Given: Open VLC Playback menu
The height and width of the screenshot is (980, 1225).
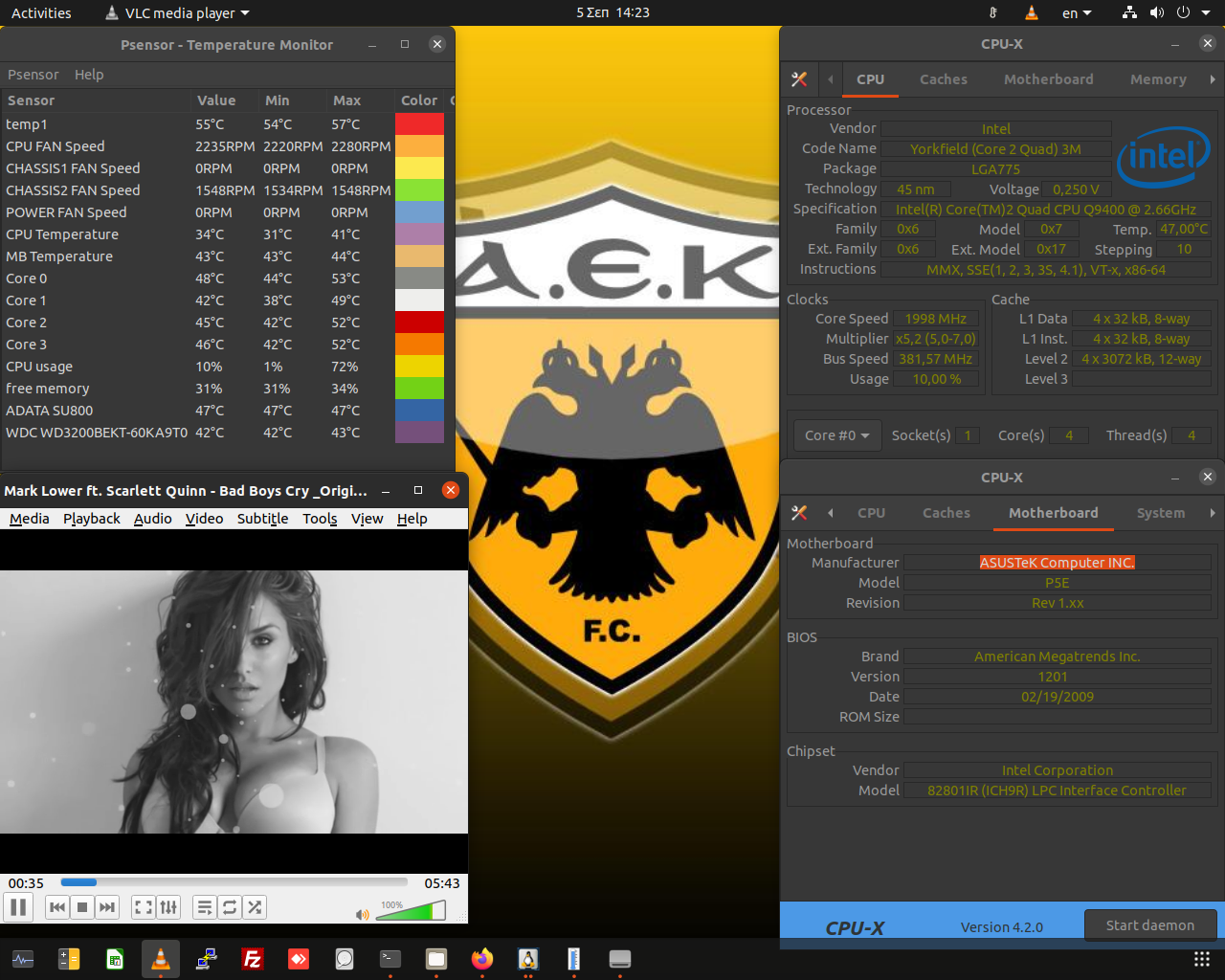Looking at the screenshot, I should pyautogui.click(x=92, y=519).
